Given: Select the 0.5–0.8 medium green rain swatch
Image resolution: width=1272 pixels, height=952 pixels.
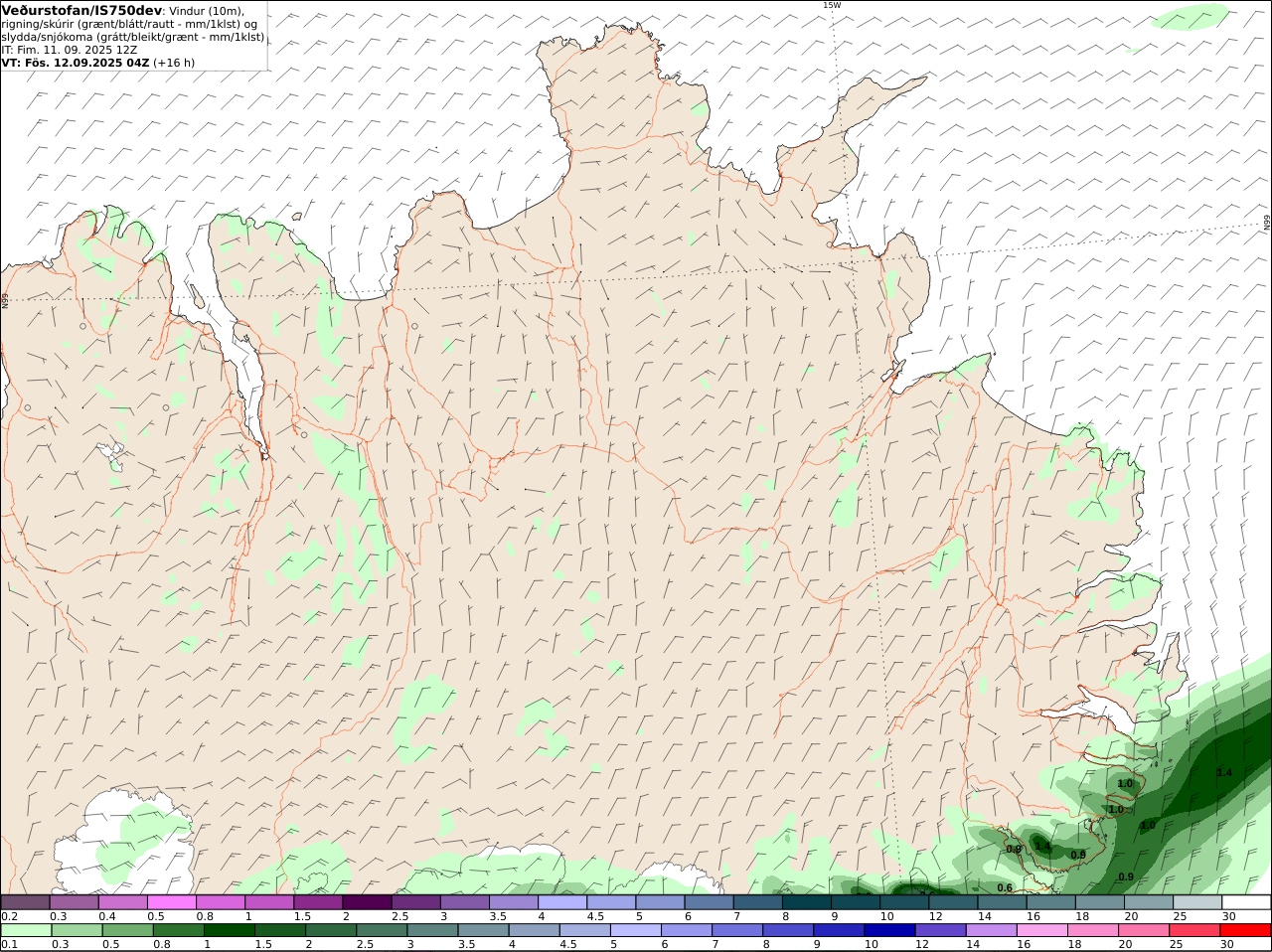Looking at the screenshot, I should (127, 930).
